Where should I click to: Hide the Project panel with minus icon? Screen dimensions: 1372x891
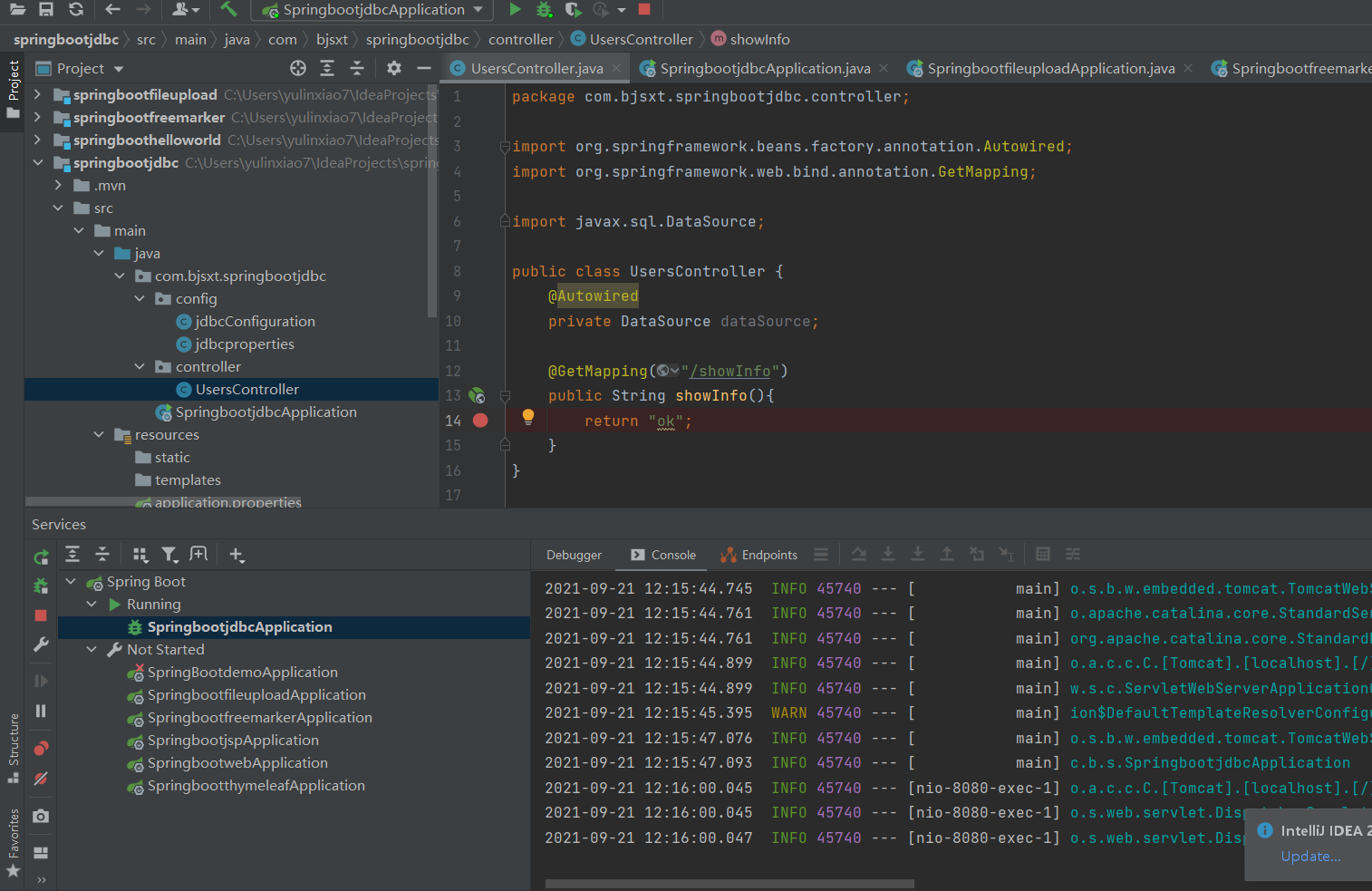point(423,68)
